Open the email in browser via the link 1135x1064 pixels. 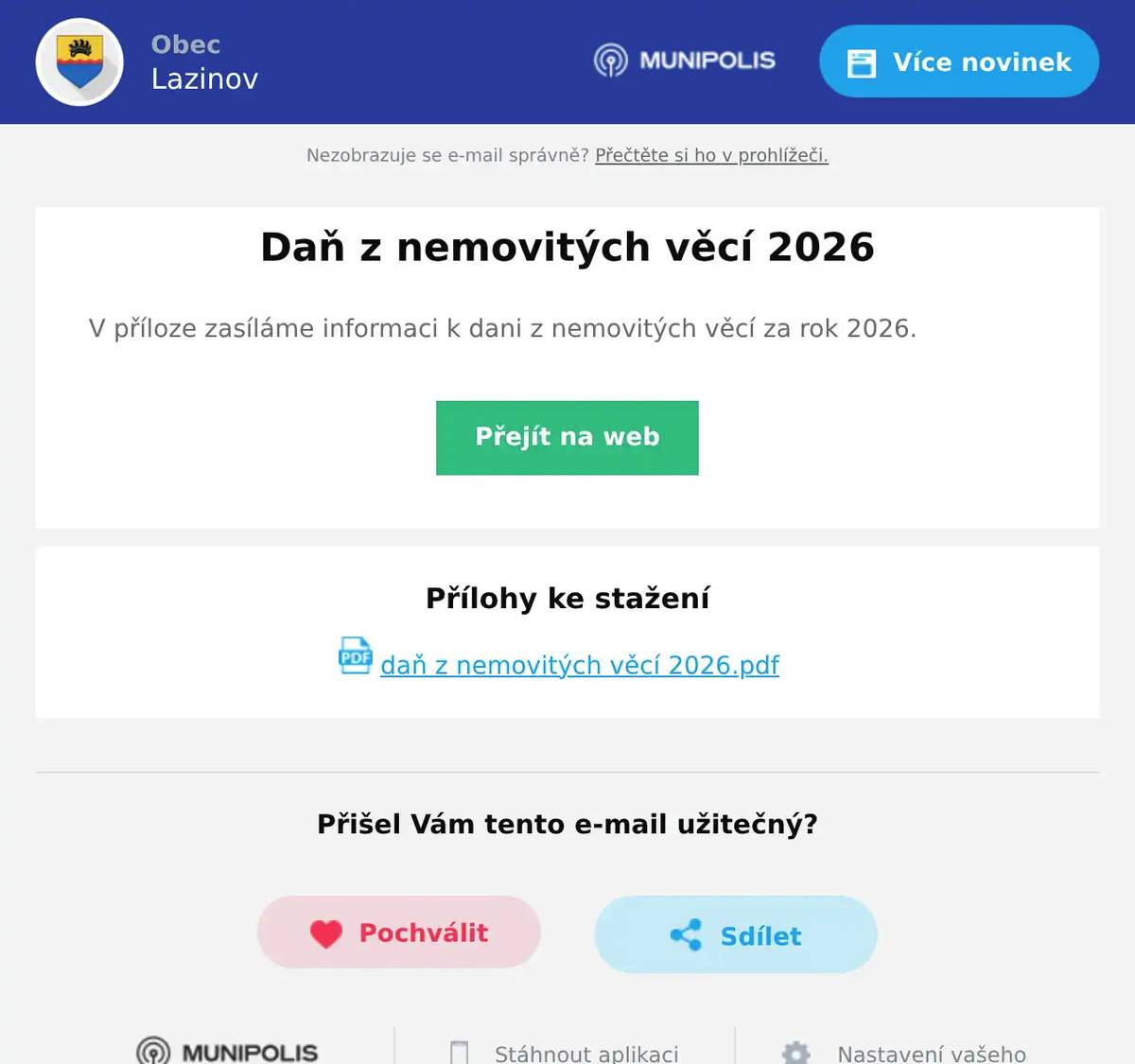(x=711, y=155)
